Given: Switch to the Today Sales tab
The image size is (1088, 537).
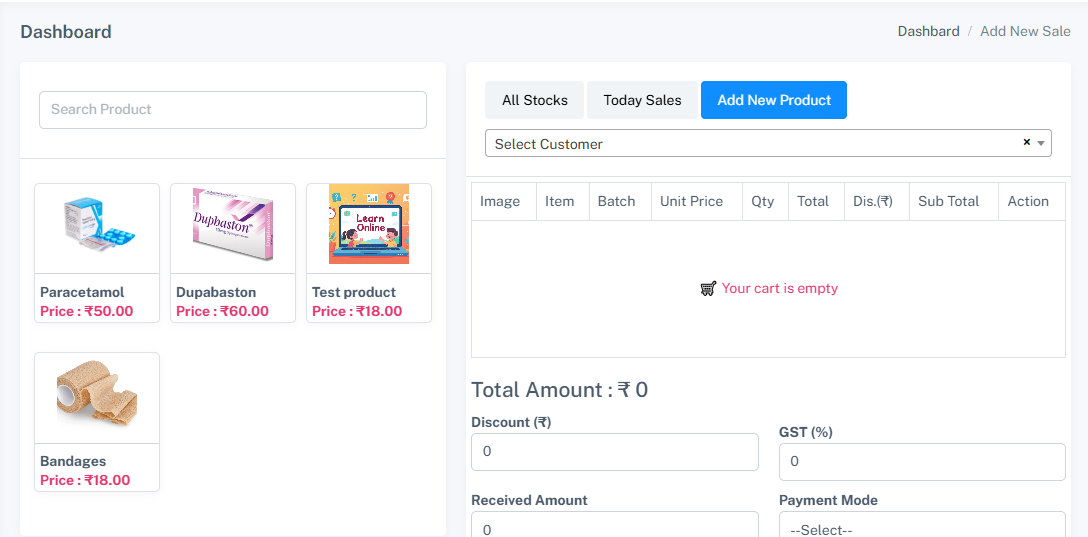Looking at the screenshot, I should pyautogui.click(x=642, y=100).
